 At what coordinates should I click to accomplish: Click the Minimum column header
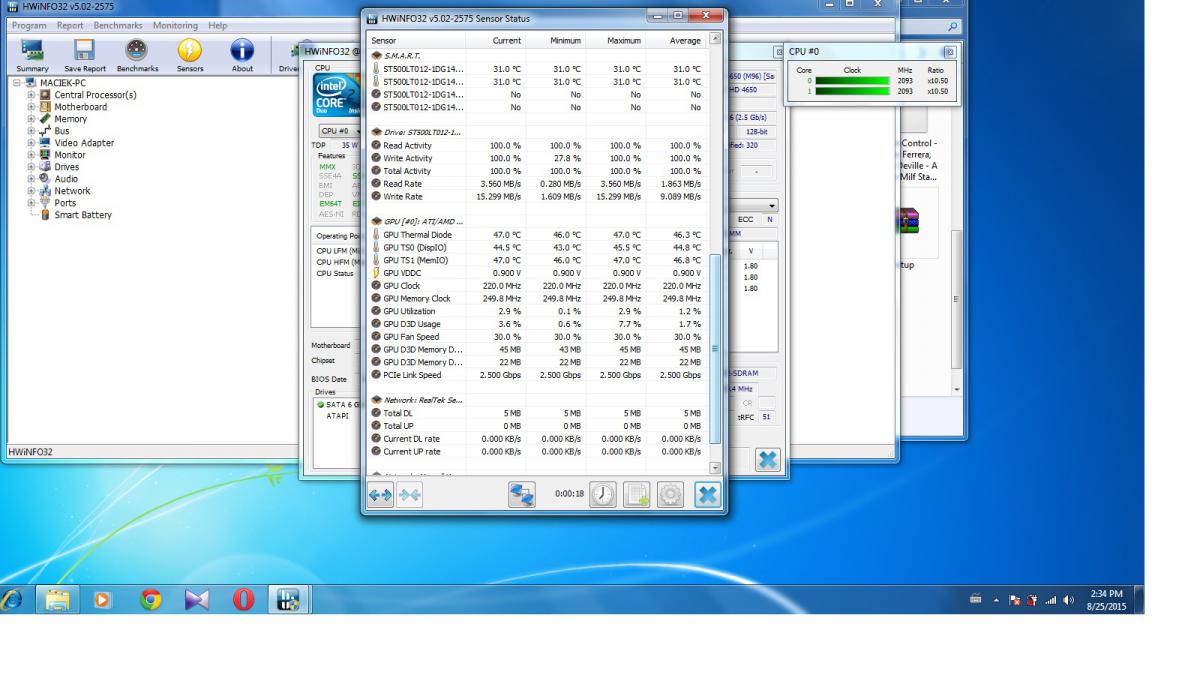pyautogui.click(x=555, y=41)
